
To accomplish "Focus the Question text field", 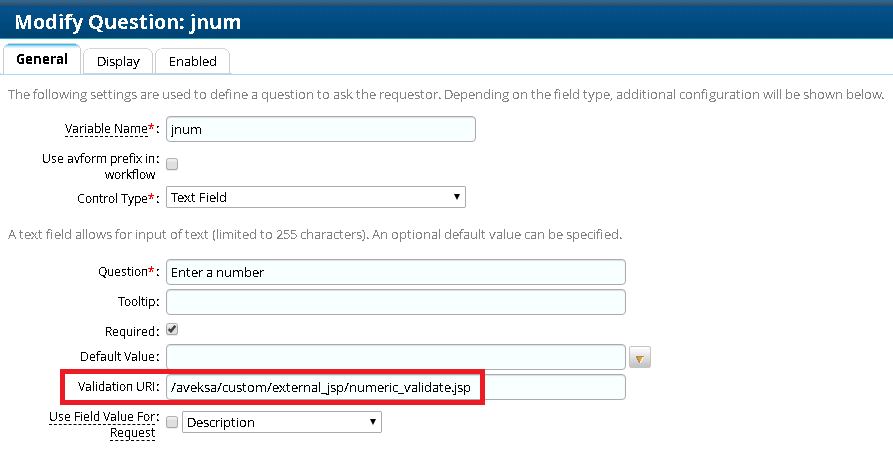I will [x=396, y=272].
